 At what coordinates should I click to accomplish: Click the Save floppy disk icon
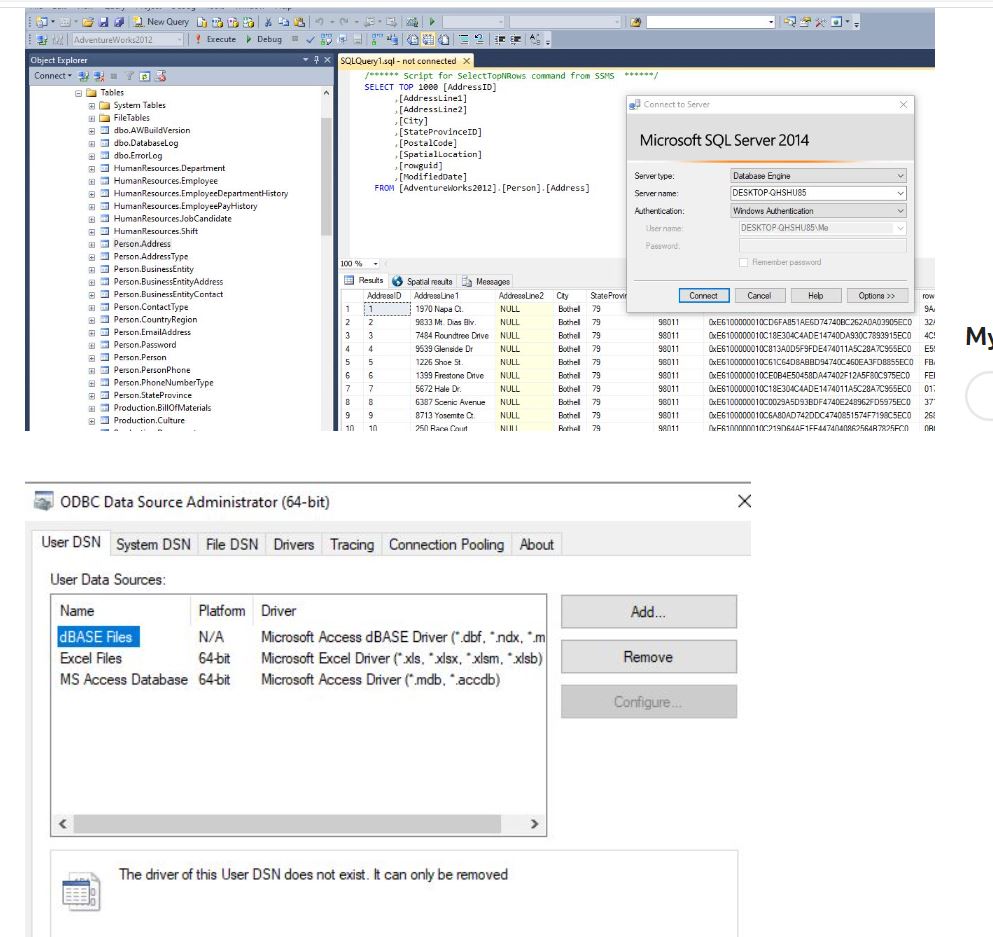pyautogui.click(x=104, y=22)
